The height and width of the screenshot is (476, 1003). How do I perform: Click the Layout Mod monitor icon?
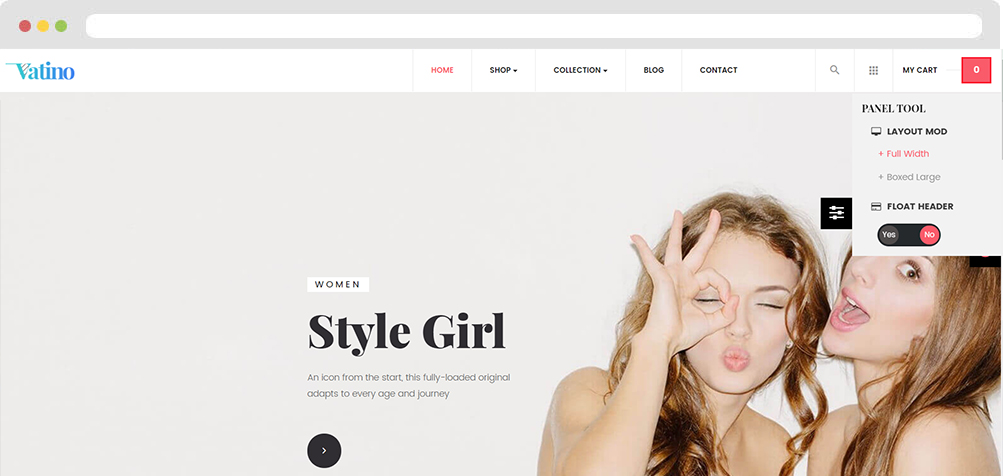pos(876,131)
